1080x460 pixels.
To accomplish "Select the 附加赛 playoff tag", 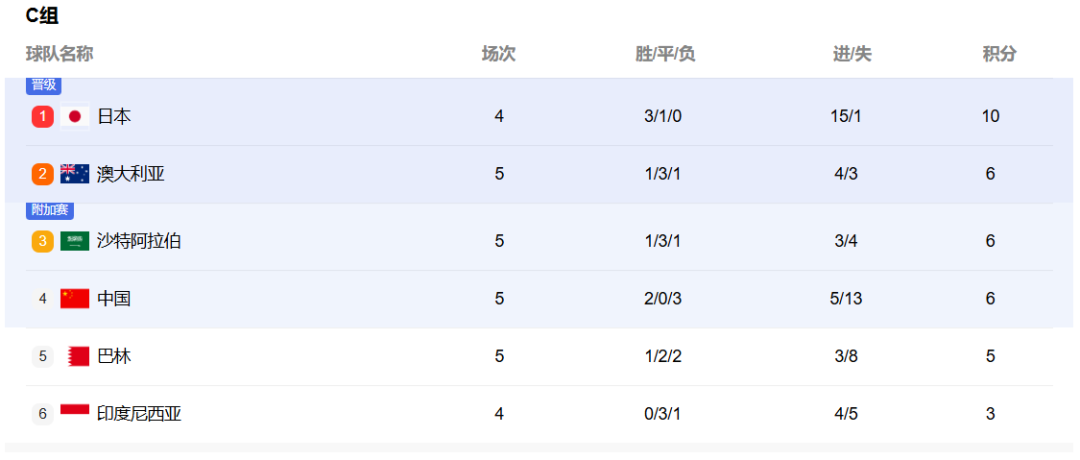I will coord(50,211).
